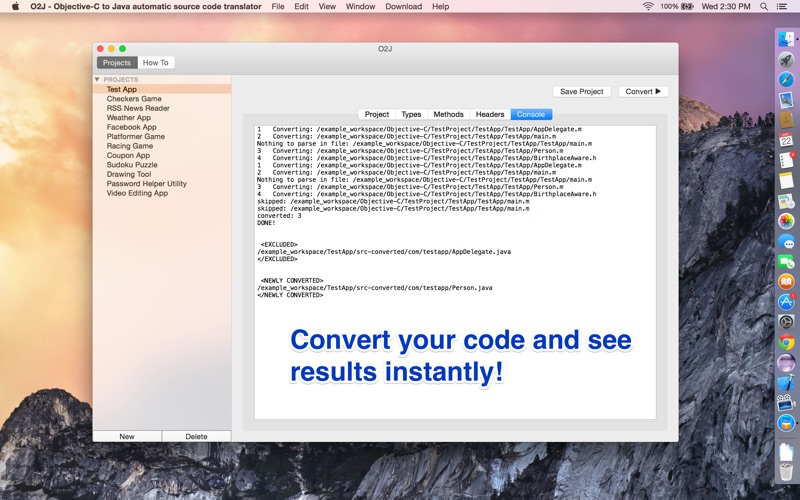Open the O2J app icon in dock
This screenshot has height=500, width=800.
tap(786, 423)
